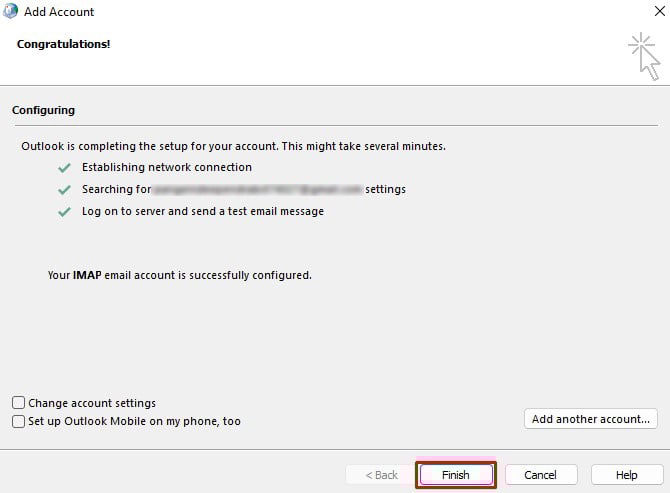Click the blurred email address text
670x493 pixels.
[258, 189]
